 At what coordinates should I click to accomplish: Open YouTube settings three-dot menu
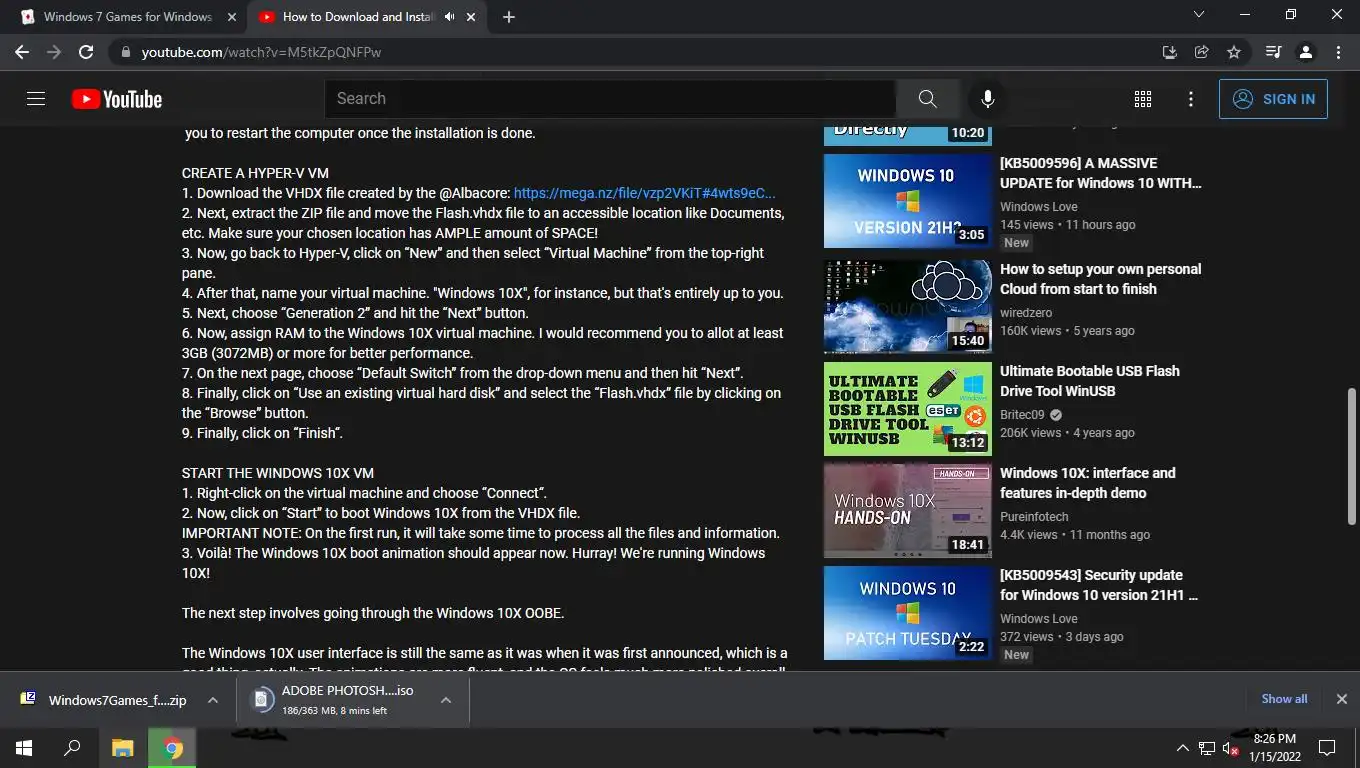(1190, 99)
